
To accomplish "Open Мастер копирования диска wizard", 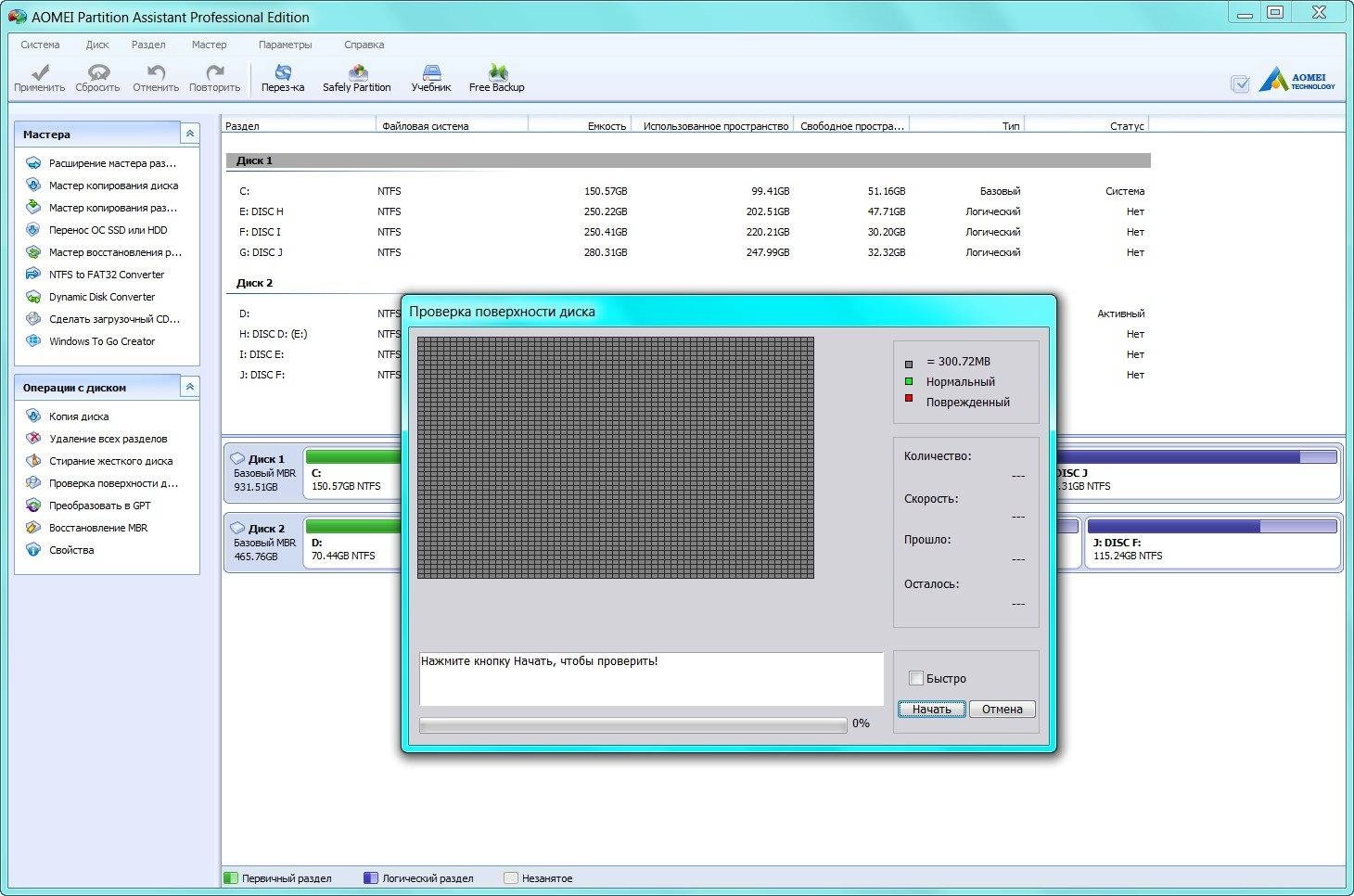I will 102,186.
